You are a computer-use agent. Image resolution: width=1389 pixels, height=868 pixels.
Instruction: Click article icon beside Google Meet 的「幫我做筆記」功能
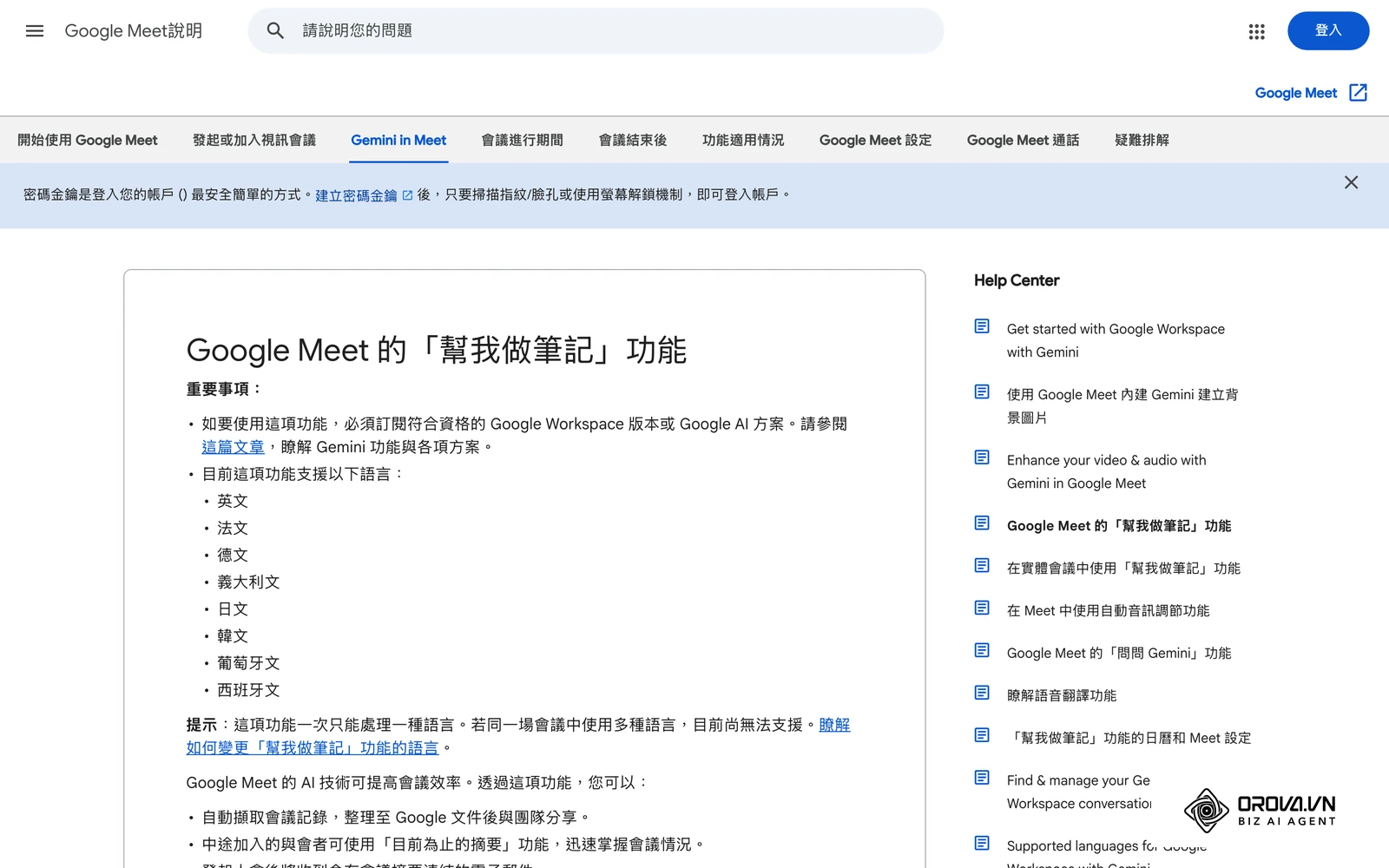tap(982, 523)
